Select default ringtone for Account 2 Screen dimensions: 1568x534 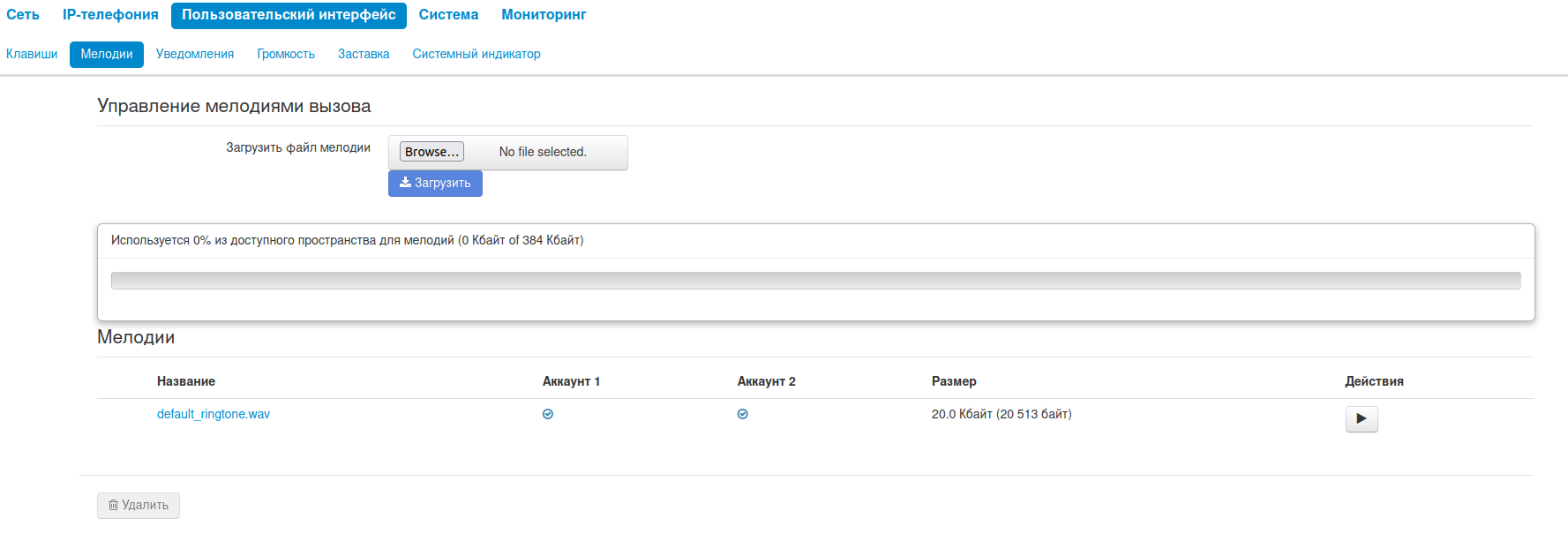pos(743,414)
